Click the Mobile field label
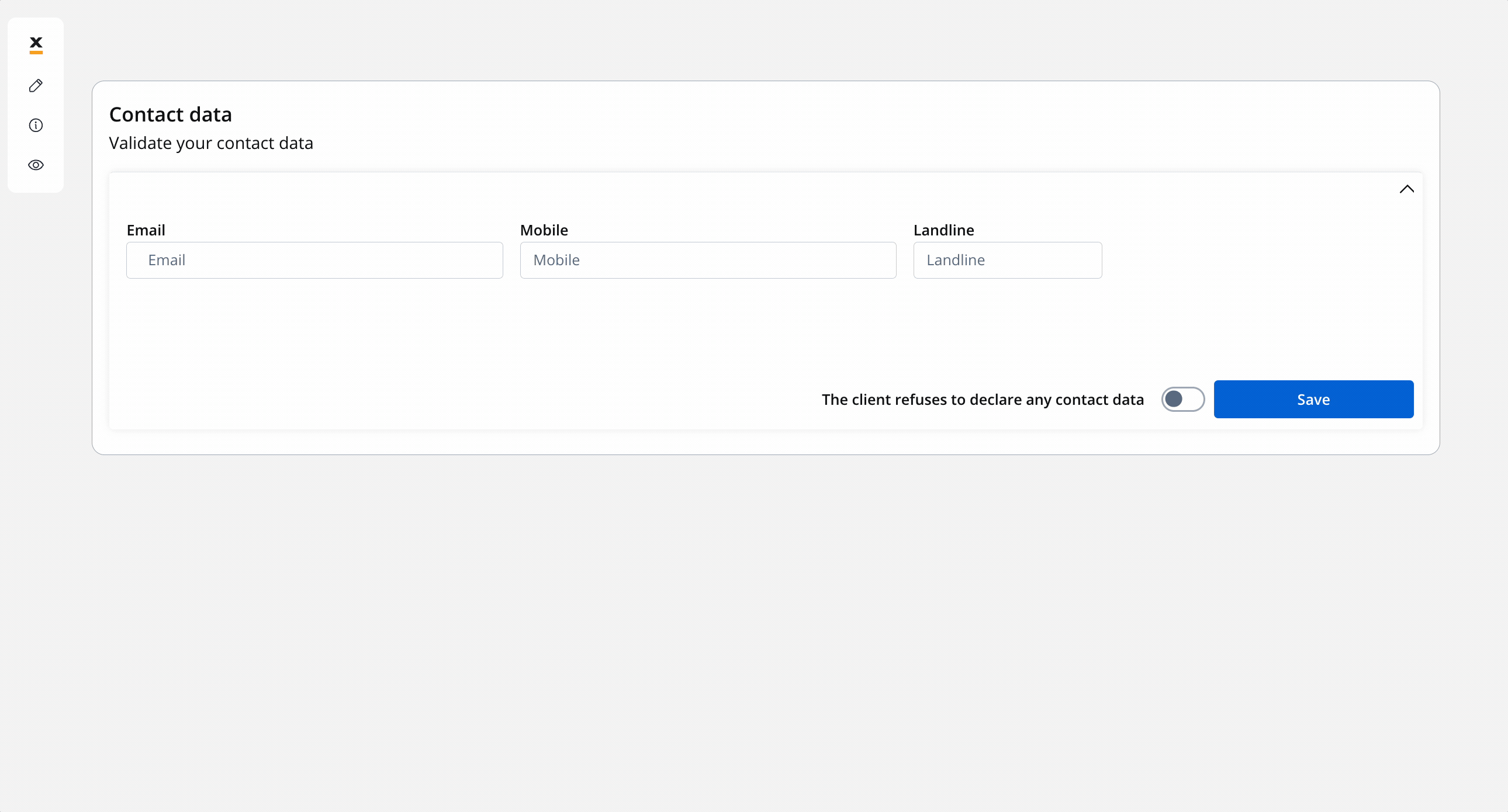The height and width of the screenshot is (812, 1508). pyautogui.click(x=544, y=230)
